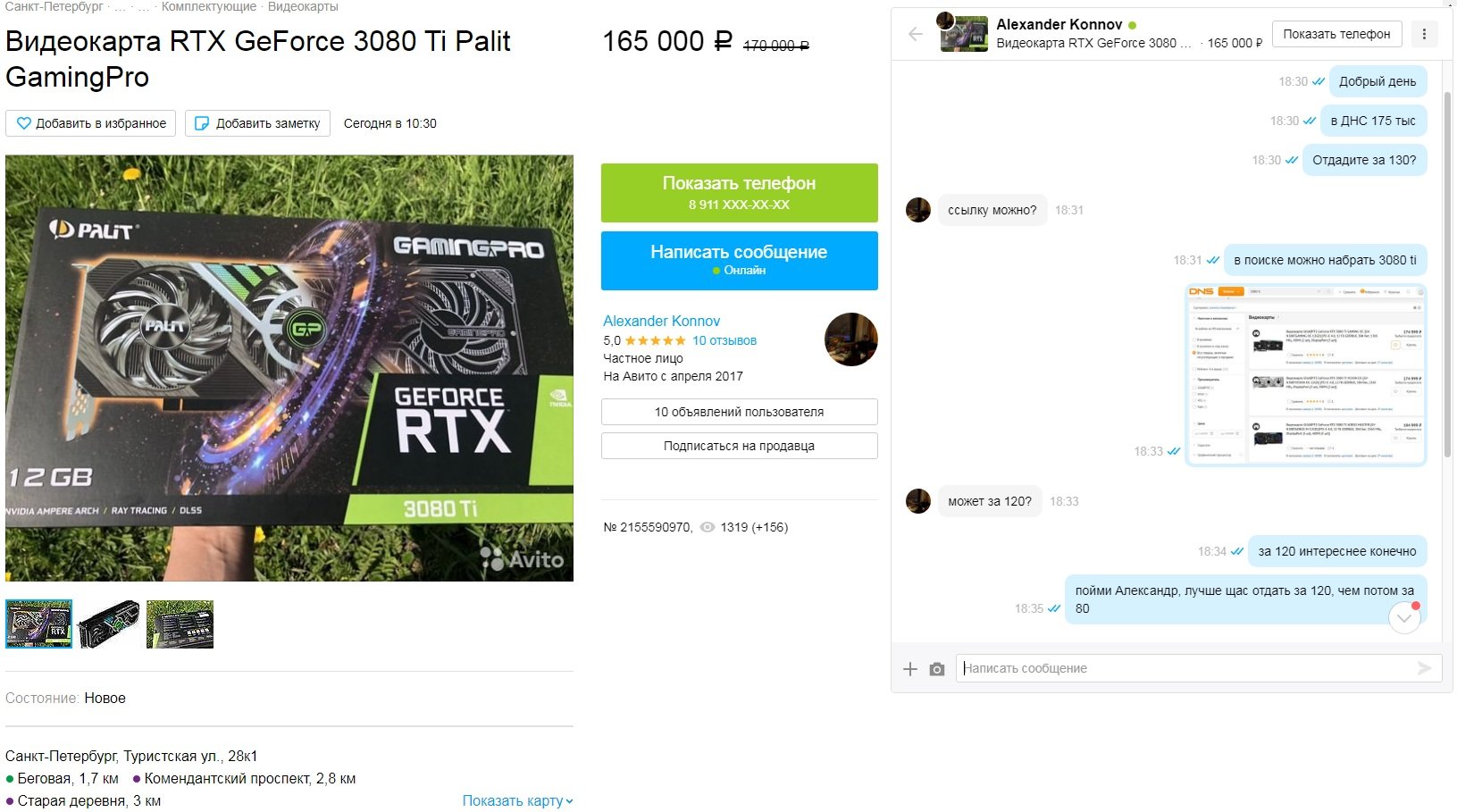Open the '10 отзывов' reviews link
1457x812 pixels.
coord(724,340)
